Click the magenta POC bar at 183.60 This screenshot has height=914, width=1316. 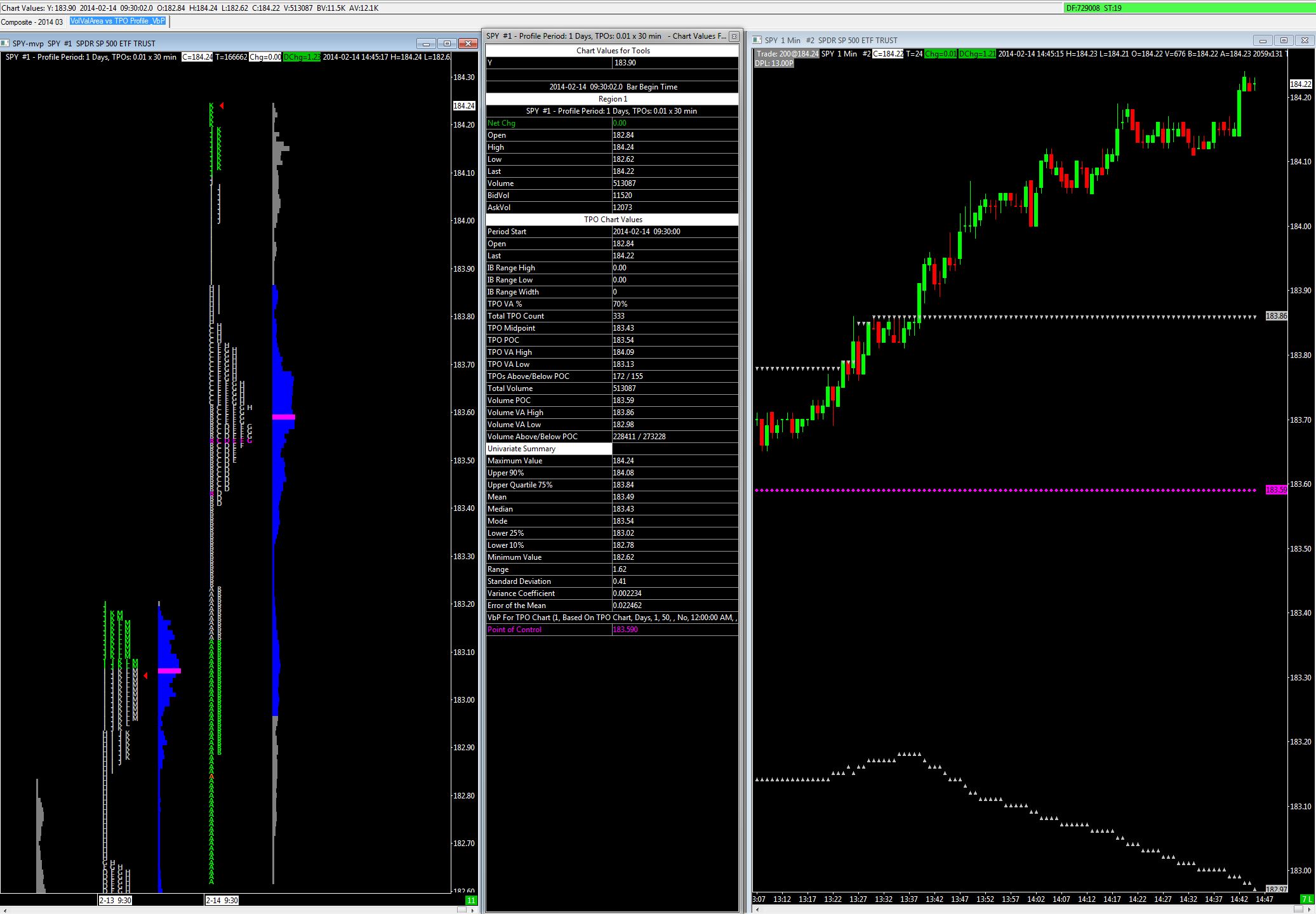(x=284, y=417)
